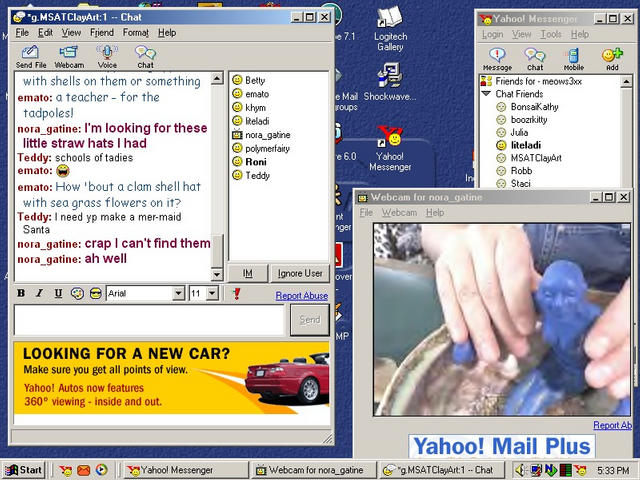Viewport: 640px width, 480px height.
Task: Click Yahoo Messenger system tray icon
Action: click(580, 470)
